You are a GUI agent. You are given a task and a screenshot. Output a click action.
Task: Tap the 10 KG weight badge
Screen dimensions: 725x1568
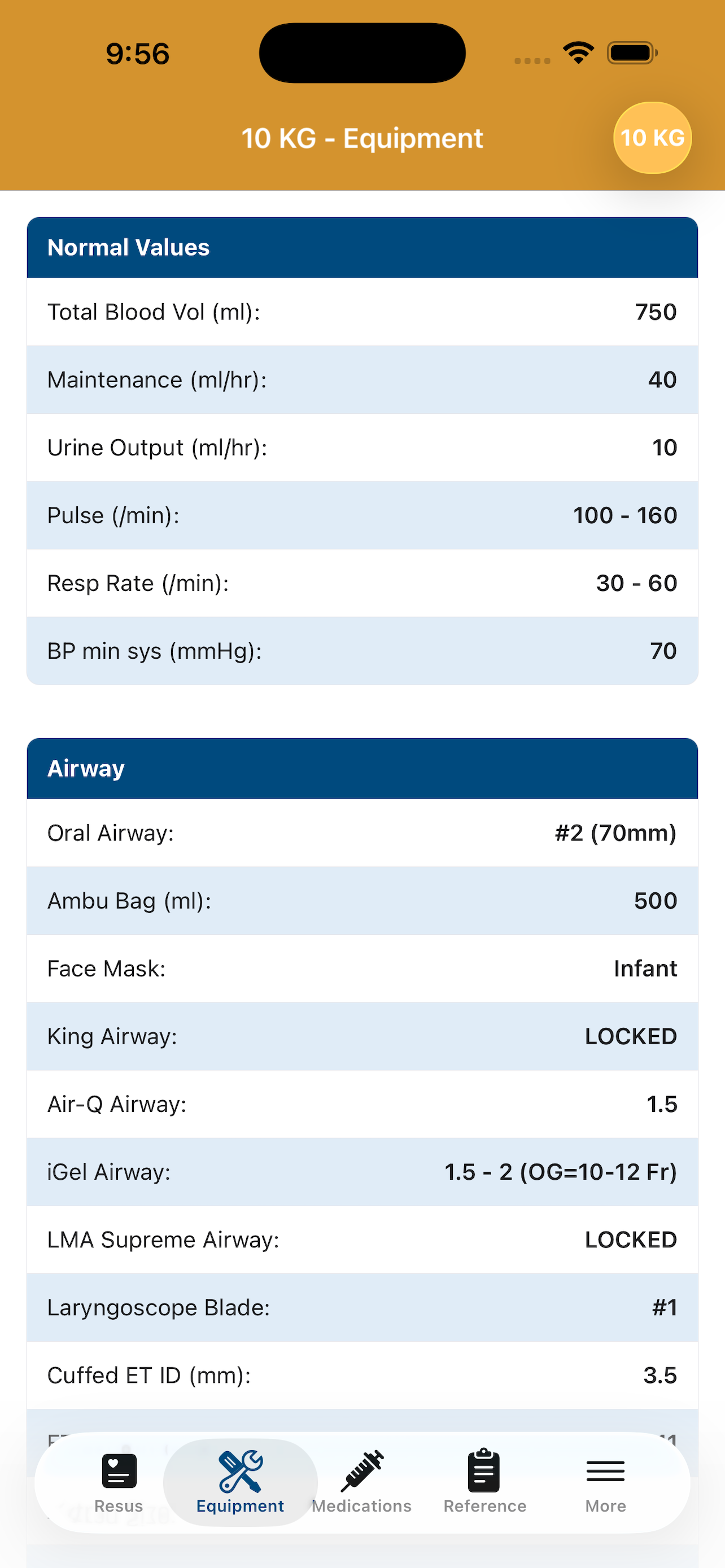pos(652,138)
